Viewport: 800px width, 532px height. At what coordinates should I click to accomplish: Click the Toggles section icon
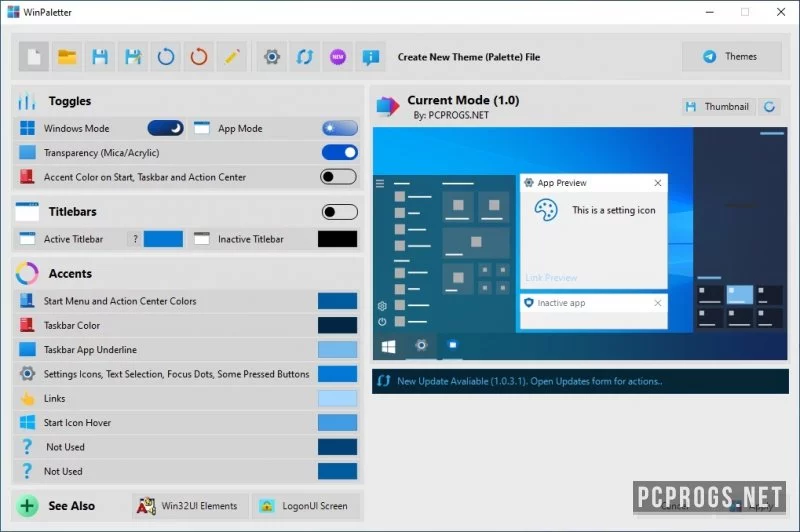click(x=27, y=101)
